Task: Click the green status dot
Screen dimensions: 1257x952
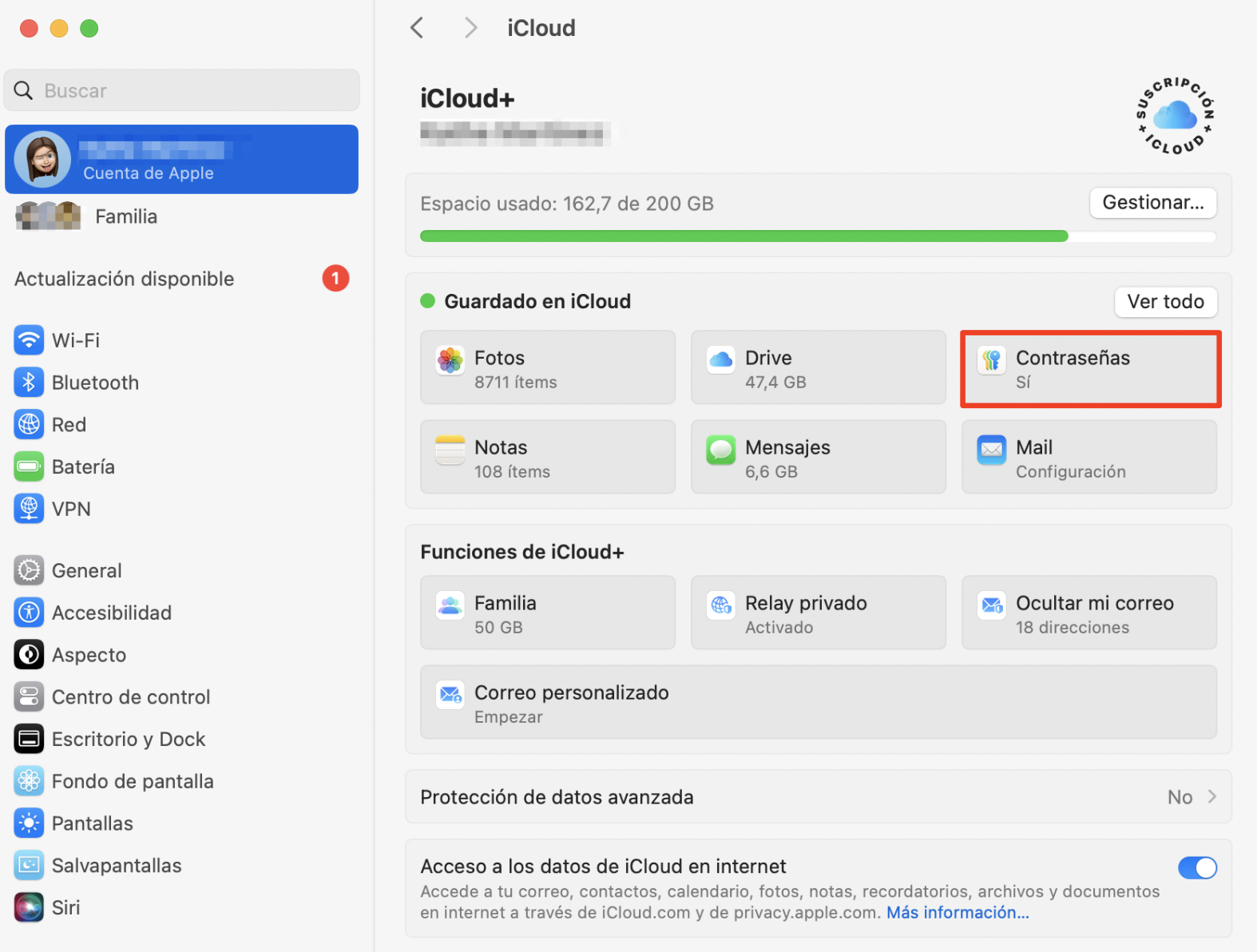Action: 427,301
